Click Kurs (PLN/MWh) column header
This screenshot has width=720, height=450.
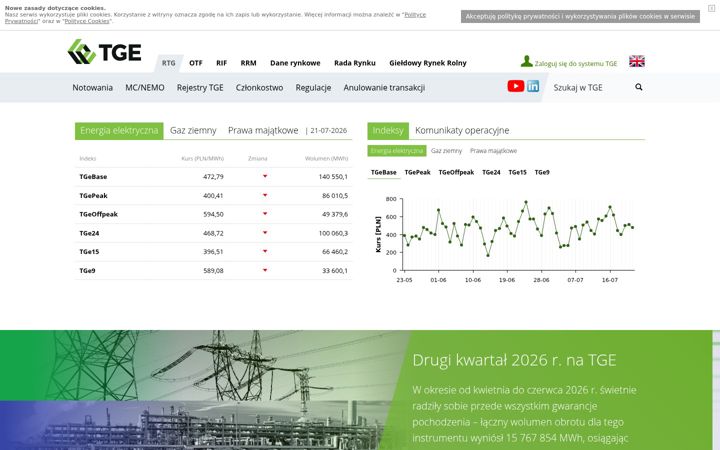202,158
